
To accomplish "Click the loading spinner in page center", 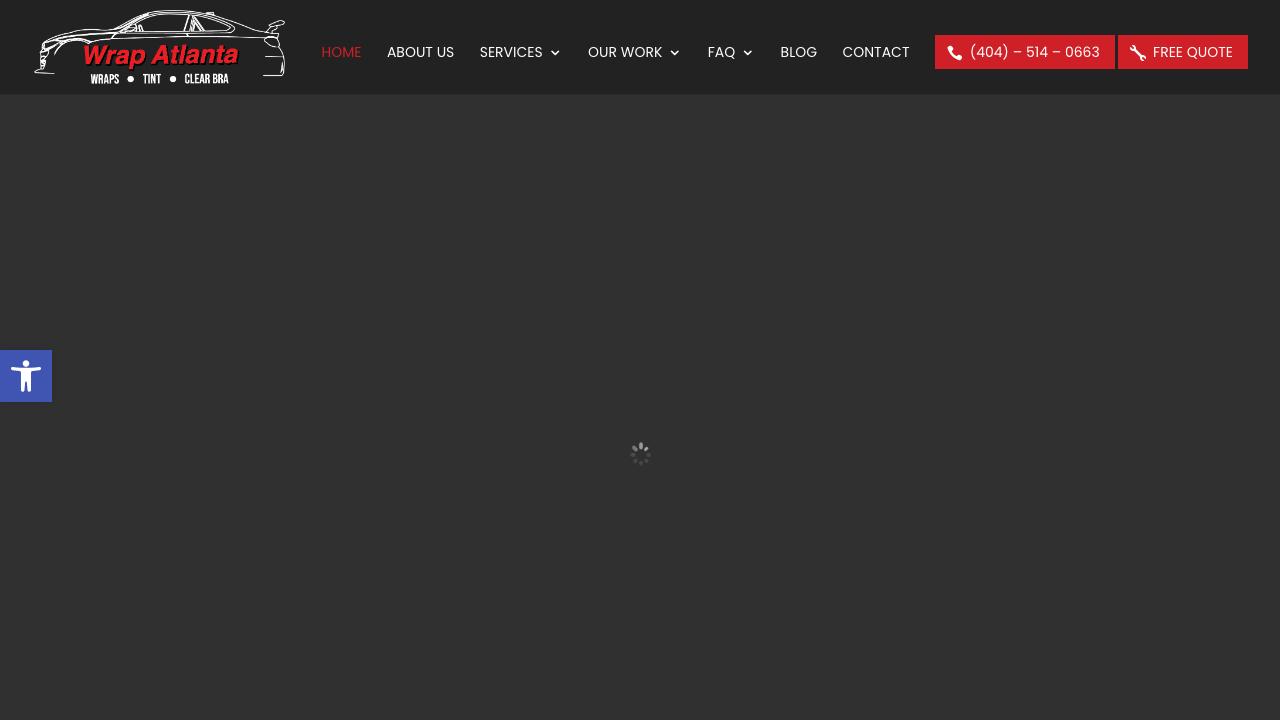I will coord(640,454).
